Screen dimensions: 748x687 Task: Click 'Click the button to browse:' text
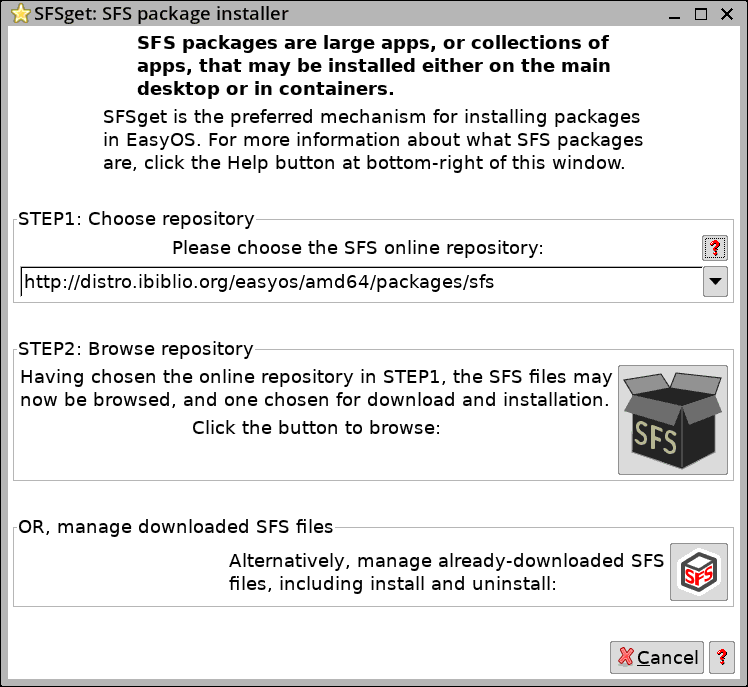tap(316, 427)
